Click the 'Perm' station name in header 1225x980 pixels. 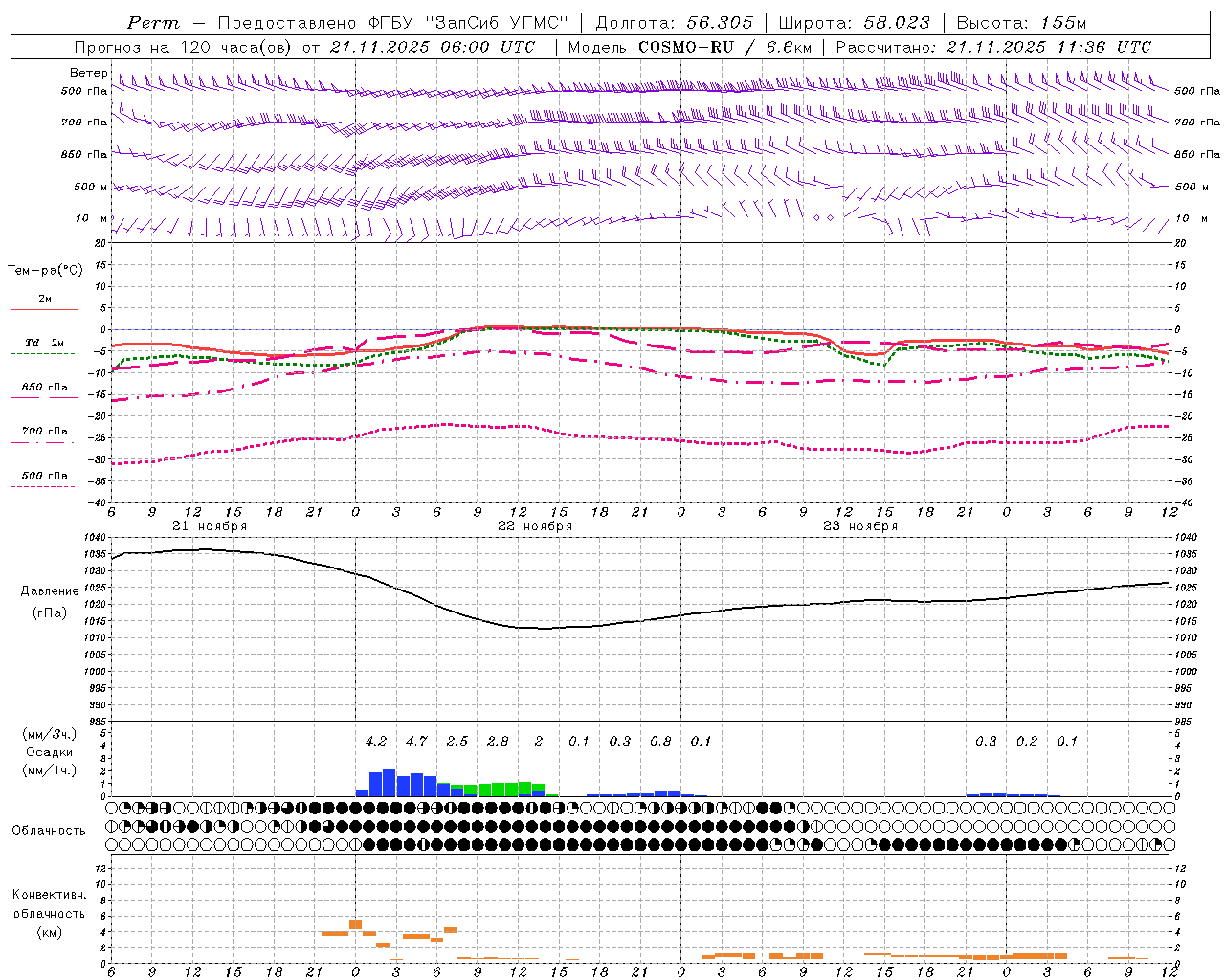coord(152,23)
